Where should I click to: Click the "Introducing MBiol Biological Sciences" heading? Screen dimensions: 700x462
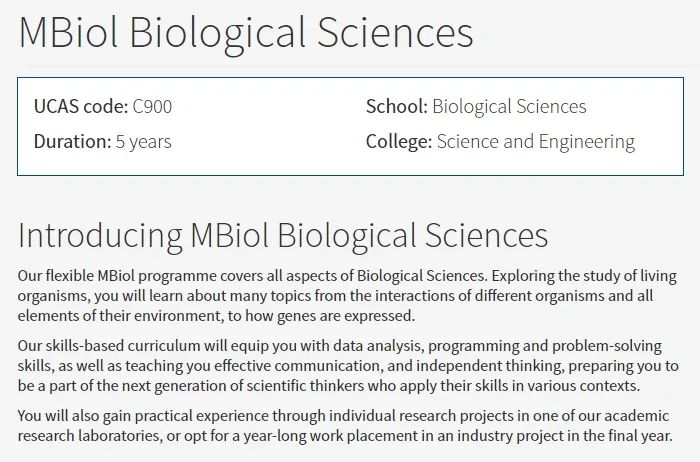tap(283, 236)
